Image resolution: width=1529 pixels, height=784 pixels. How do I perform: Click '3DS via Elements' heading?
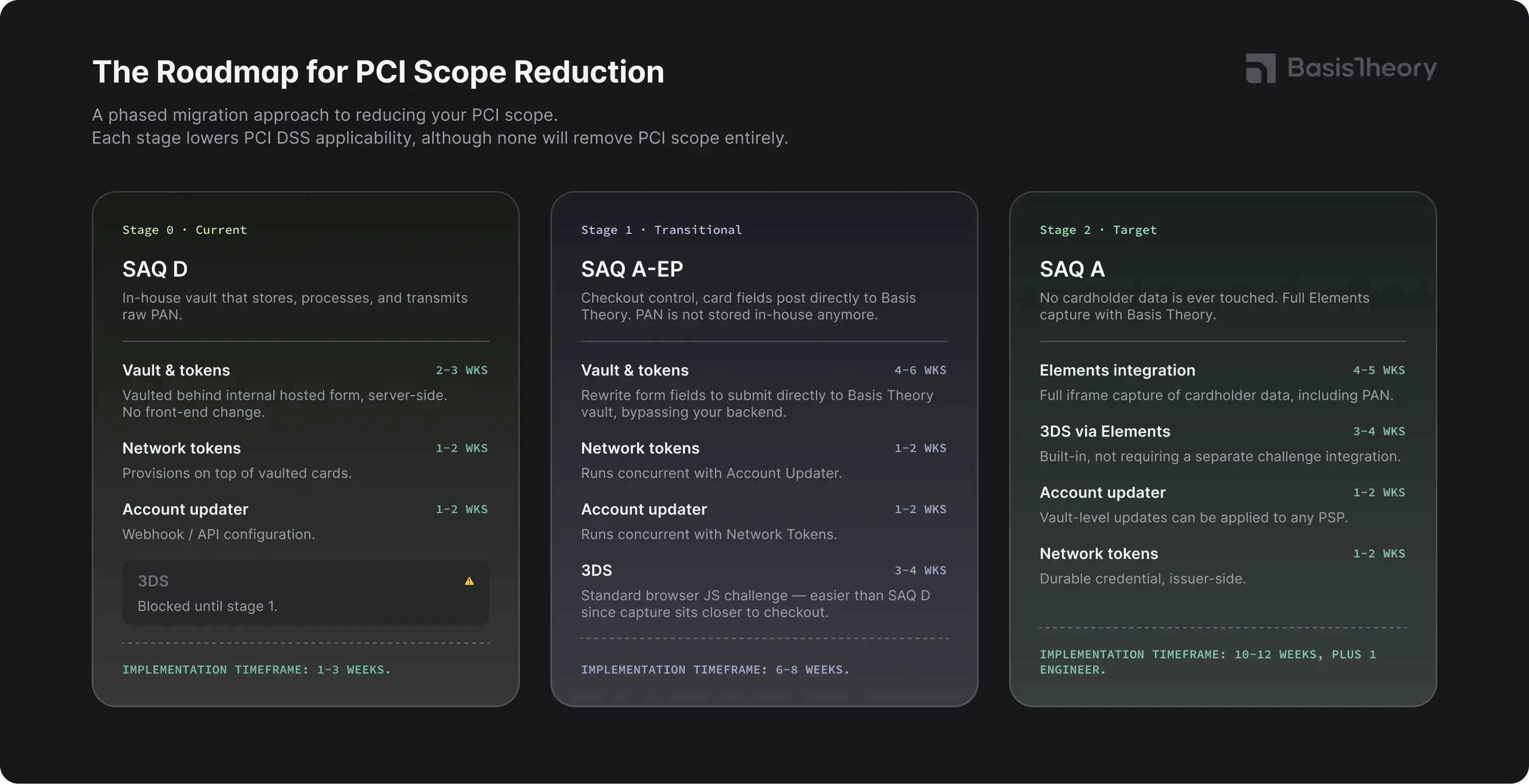1105,431
